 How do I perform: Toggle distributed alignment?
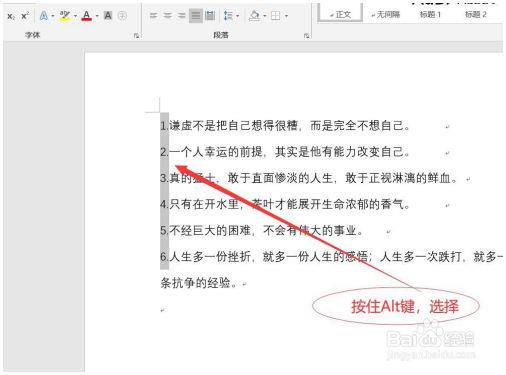coord(210,15)
